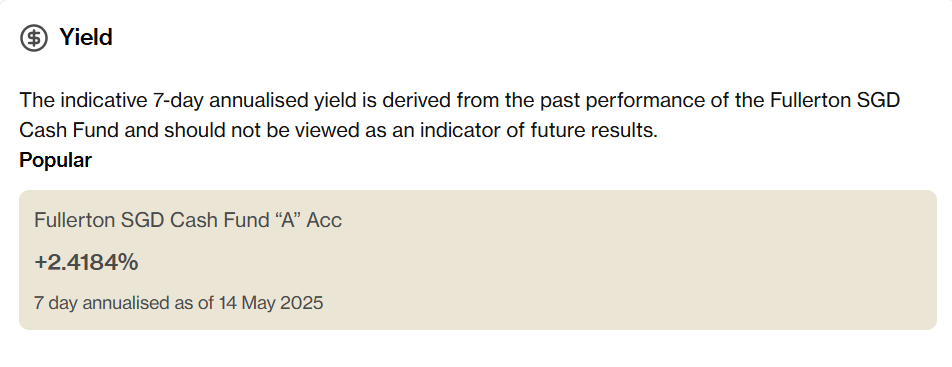Open the Fullerton SGD Cash Fund card

[478, 260]
